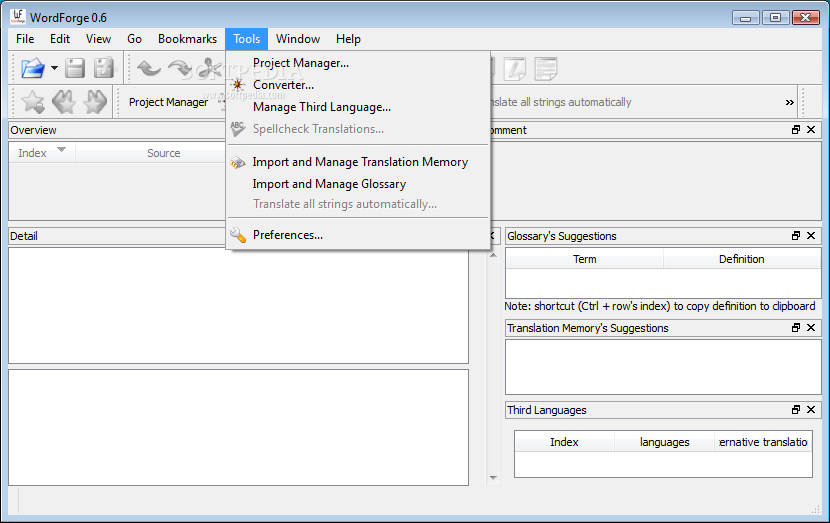Image resolution: width=830 pixels, height=523 pixels.
Task: Click the Preferences wrench icon
Action: click(x=238, y=235)
